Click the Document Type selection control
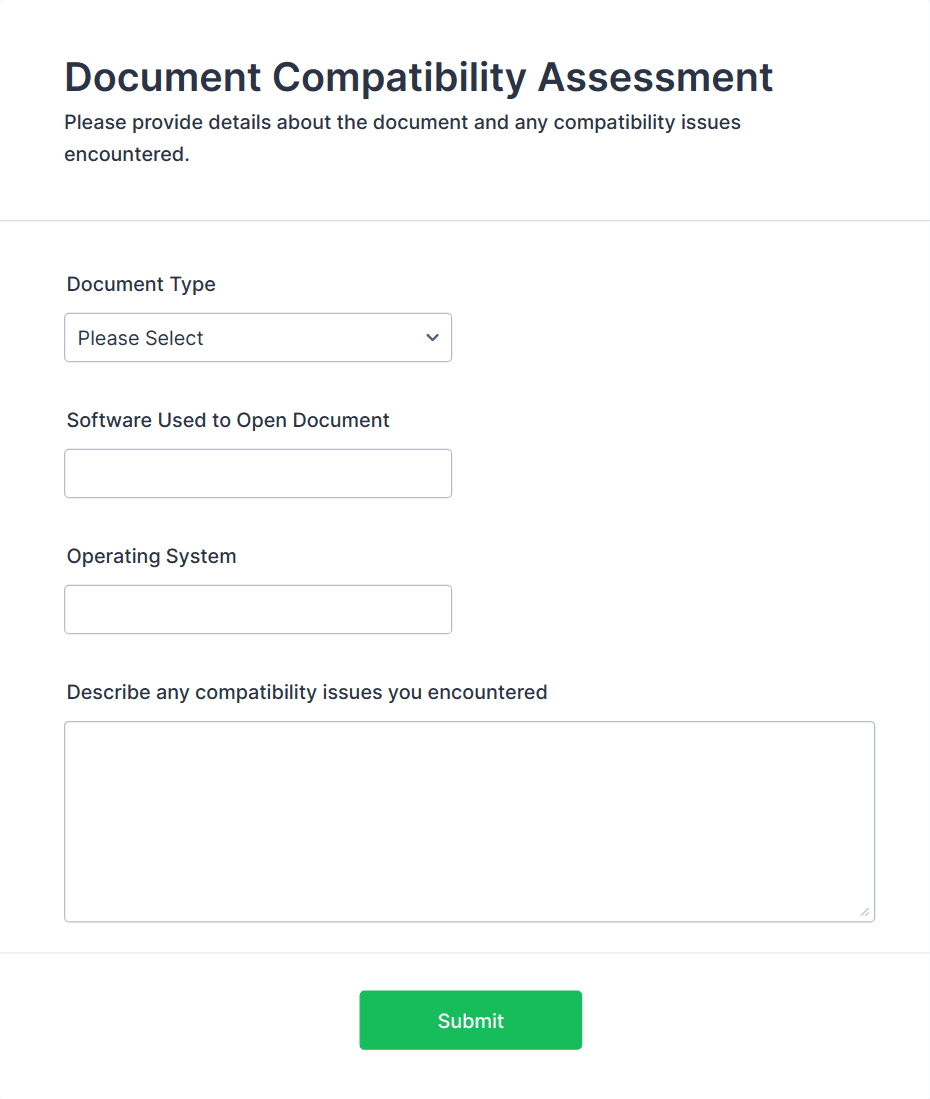This screenshot has width=930, height=1099. (258, 337)
